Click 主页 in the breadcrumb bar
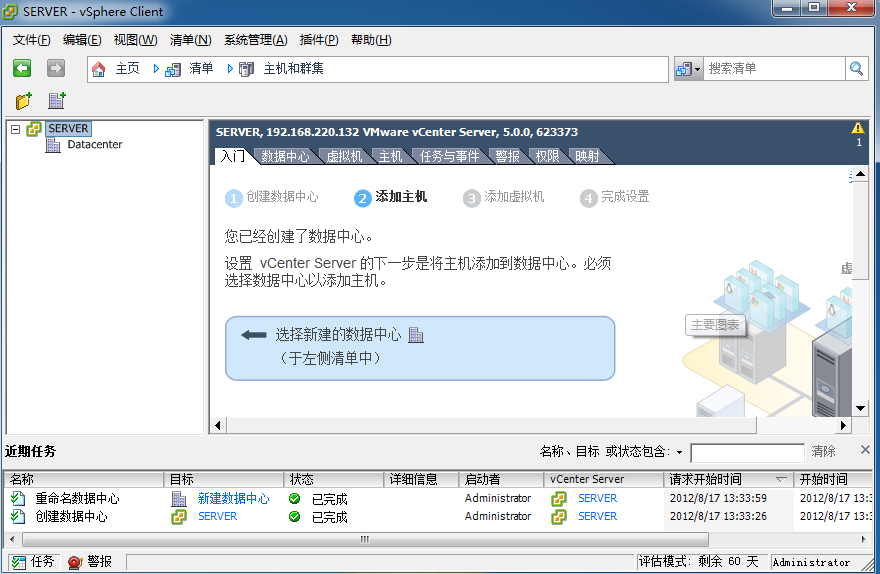The height and width of the screenshot is (574, 880). coord(127,69)
